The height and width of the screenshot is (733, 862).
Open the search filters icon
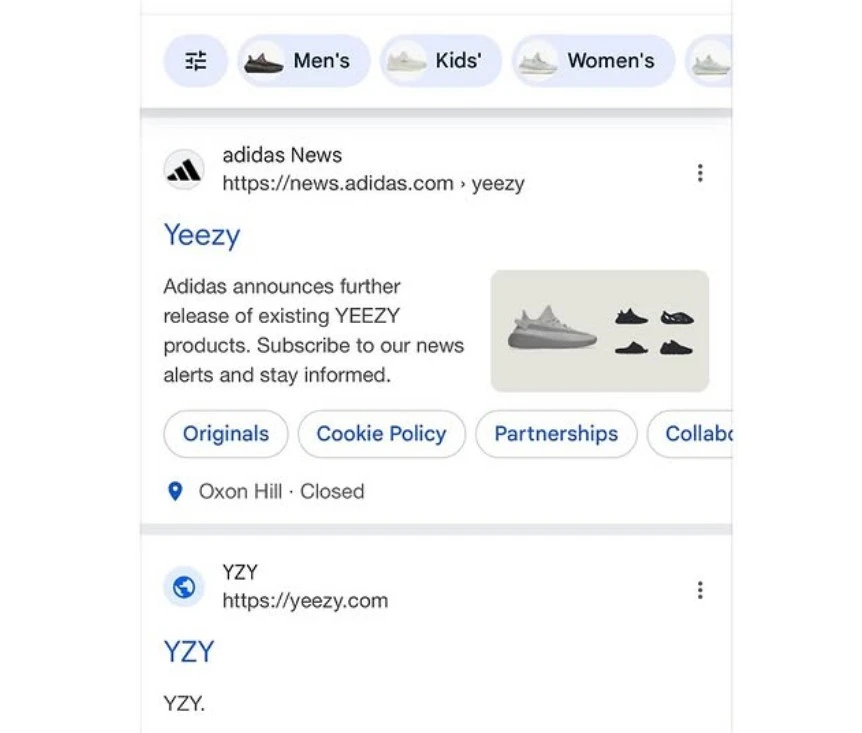[195, 61]
